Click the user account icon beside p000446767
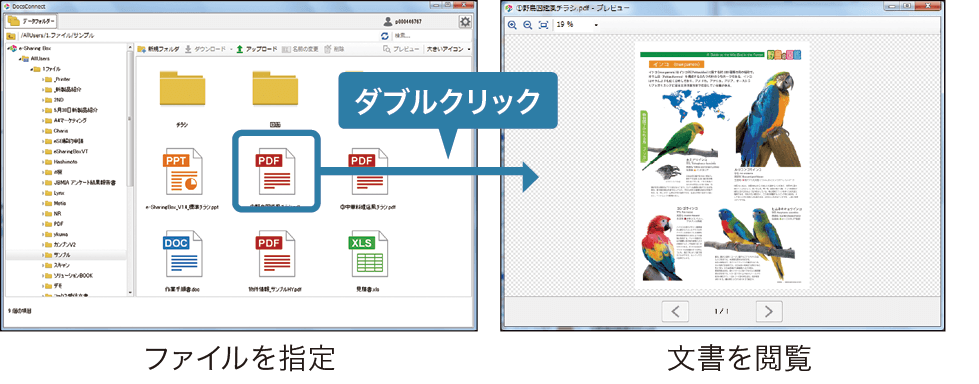 388,22
